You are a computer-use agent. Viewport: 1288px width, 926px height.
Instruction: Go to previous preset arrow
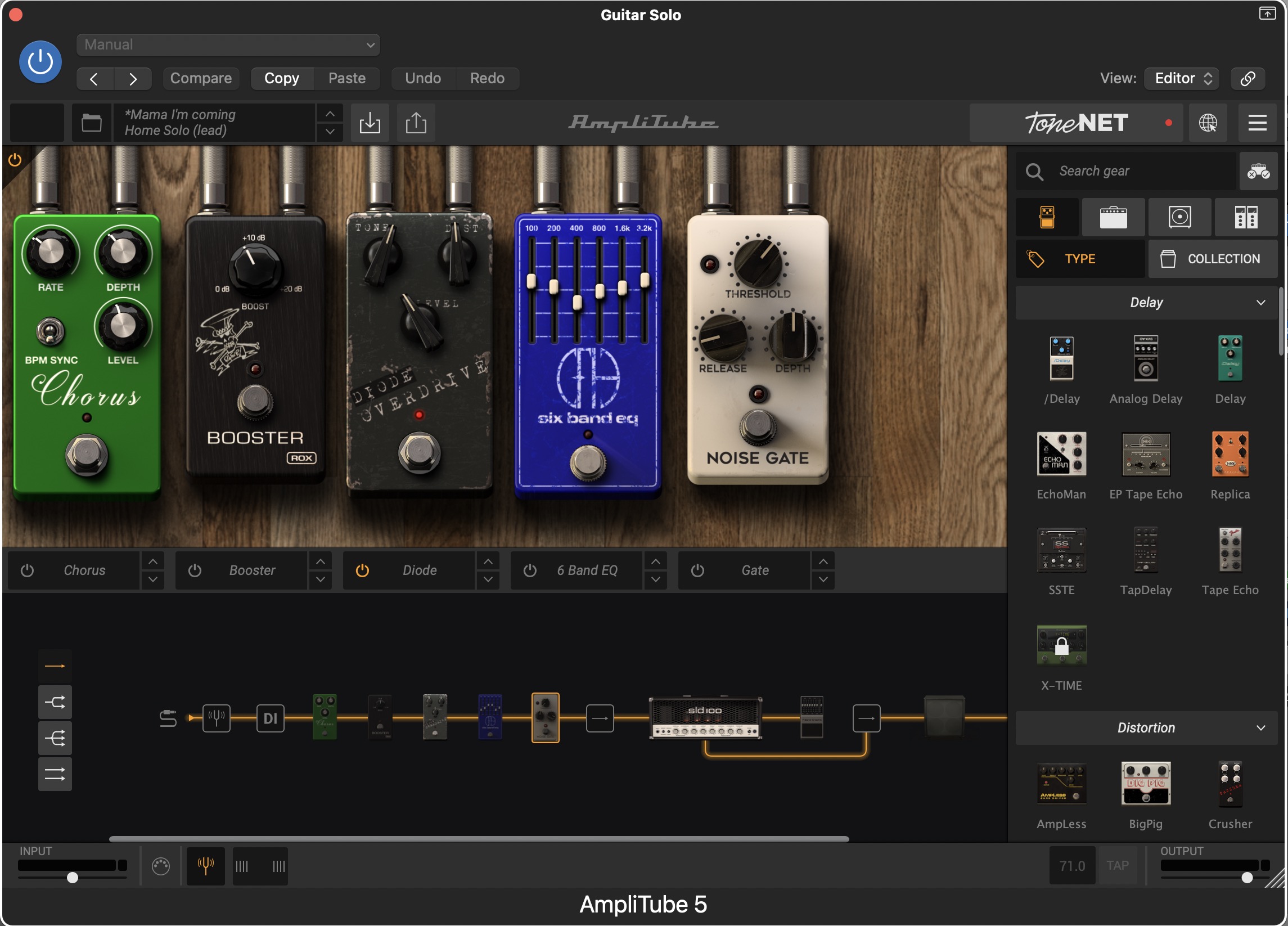coord(95,78)
